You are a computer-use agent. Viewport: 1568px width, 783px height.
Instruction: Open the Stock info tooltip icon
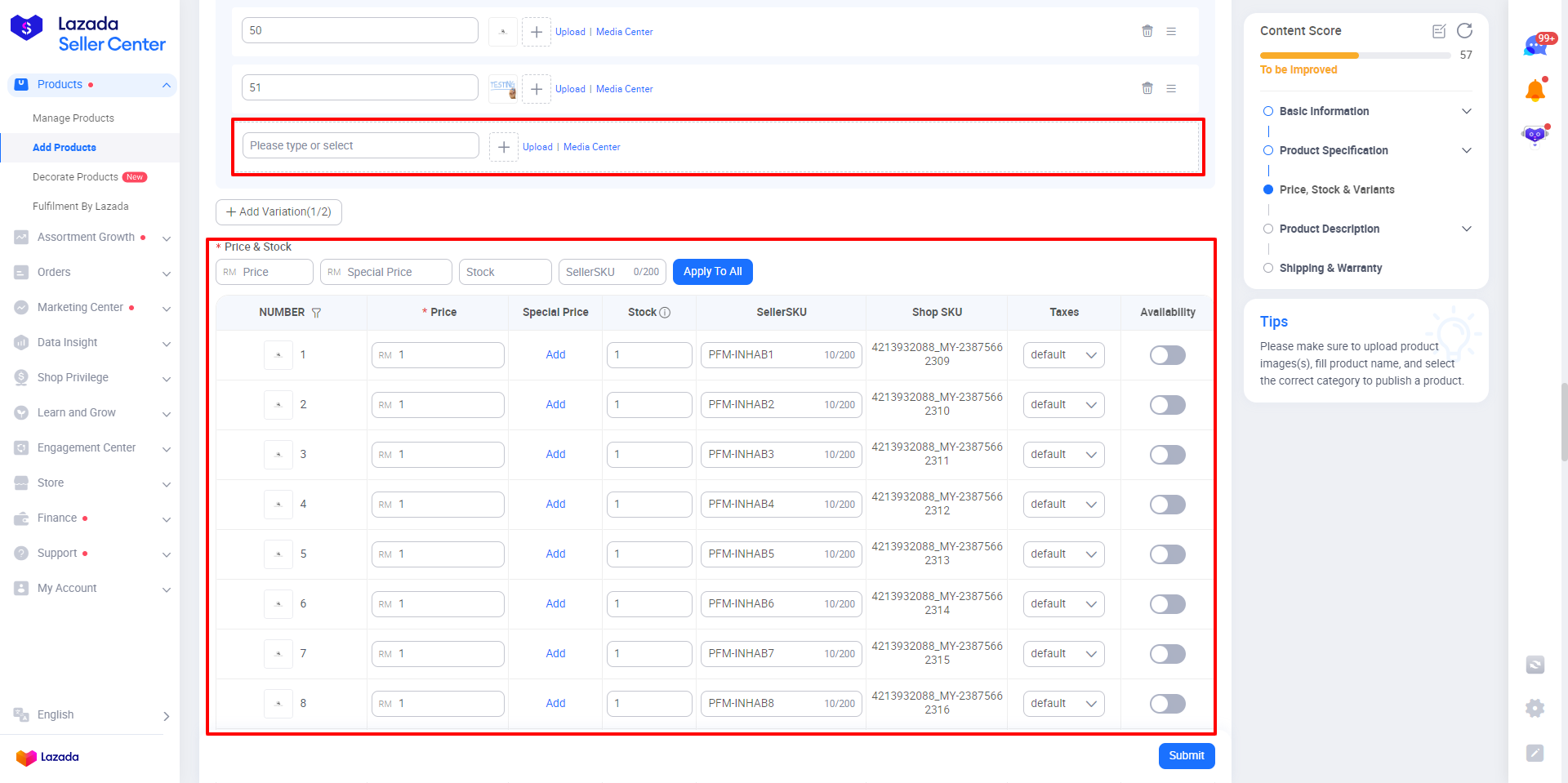pos(665,313)
